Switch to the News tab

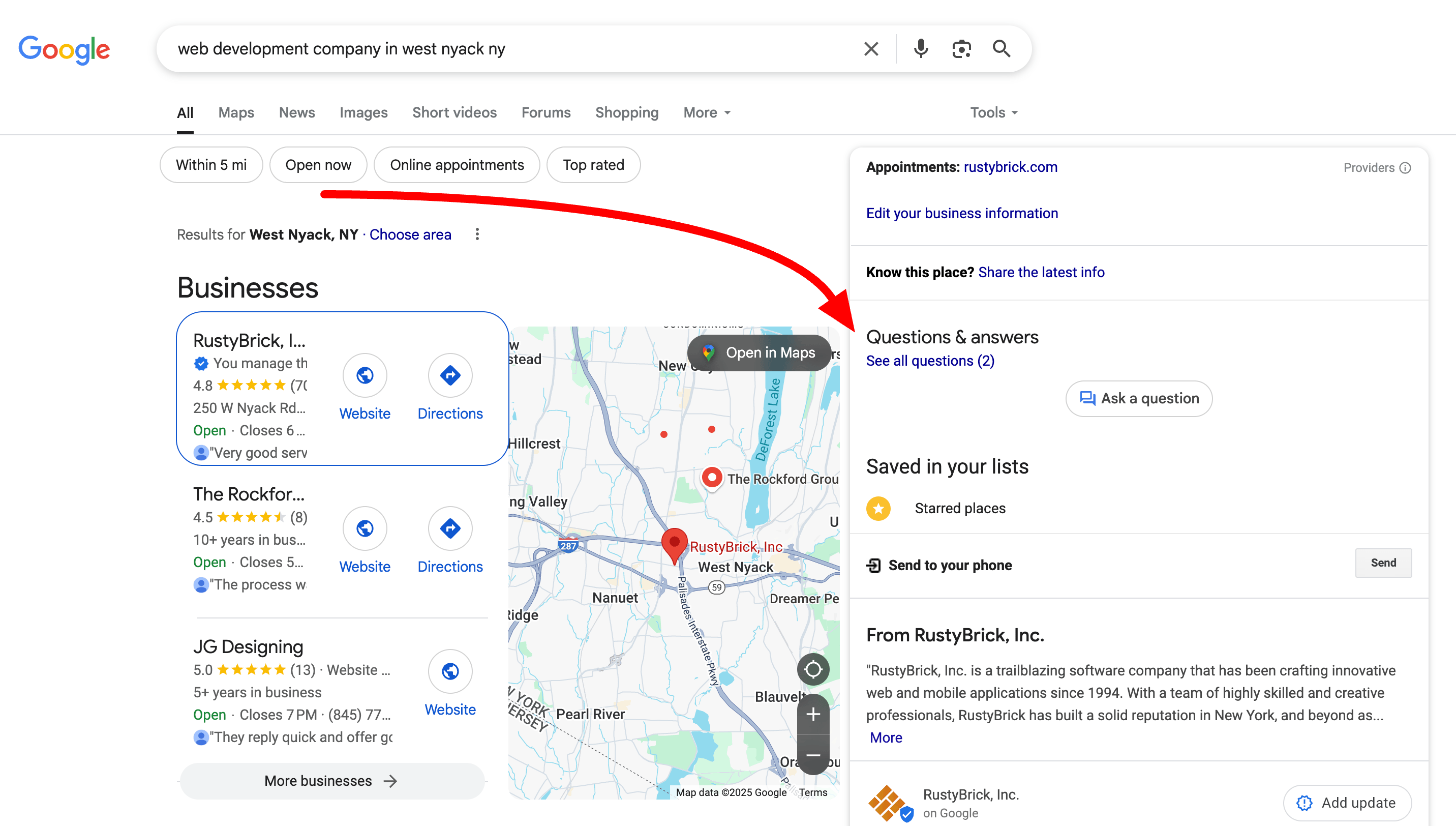pos(296,112)
